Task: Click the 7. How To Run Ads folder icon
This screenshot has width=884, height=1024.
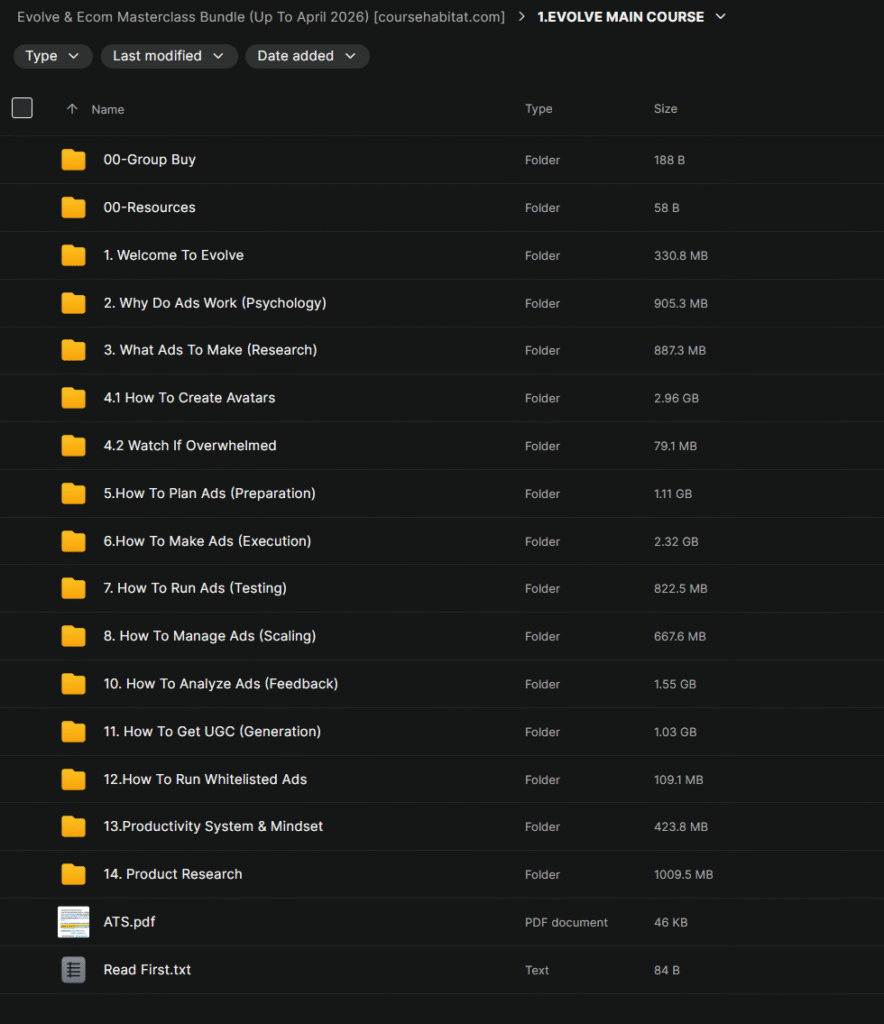Action: 73,589
